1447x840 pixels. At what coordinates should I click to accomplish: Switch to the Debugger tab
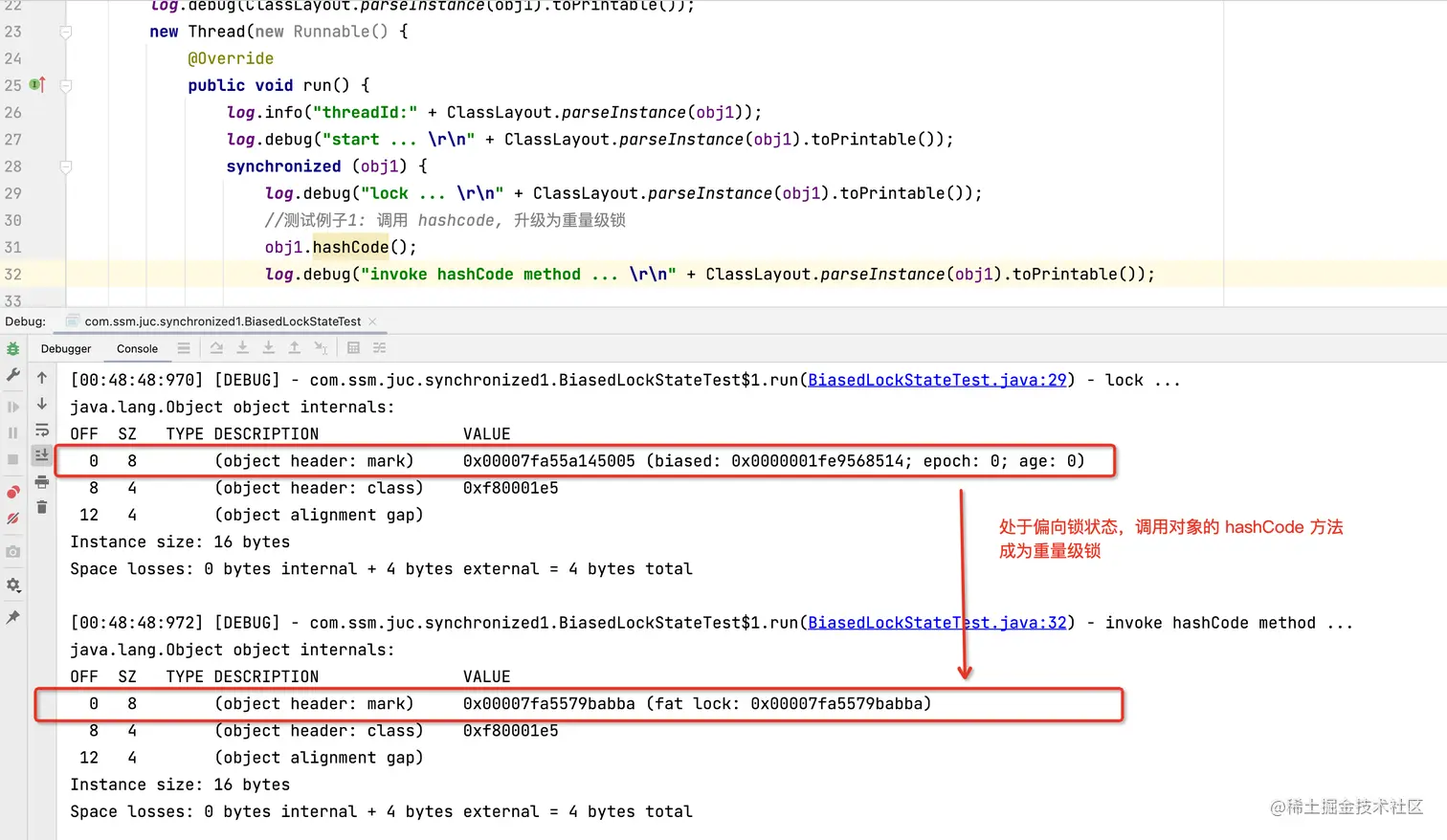[66, 349]
